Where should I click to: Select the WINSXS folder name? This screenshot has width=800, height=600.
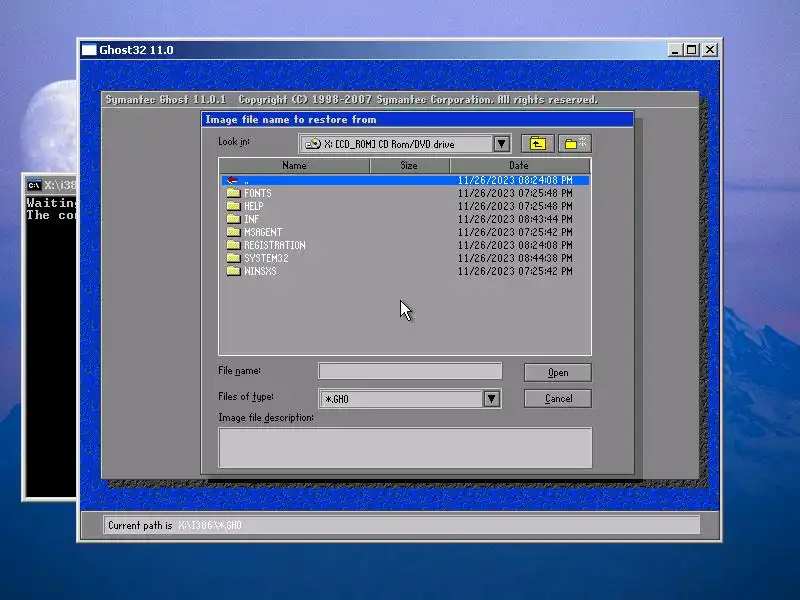pos(260,271)
